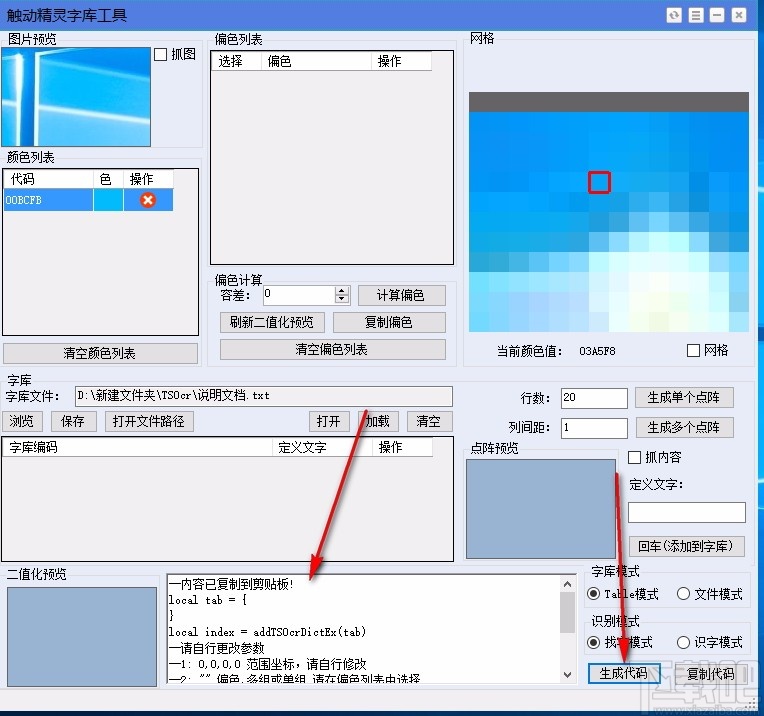Select 文件模式 radio button

(x=683, y=594)
